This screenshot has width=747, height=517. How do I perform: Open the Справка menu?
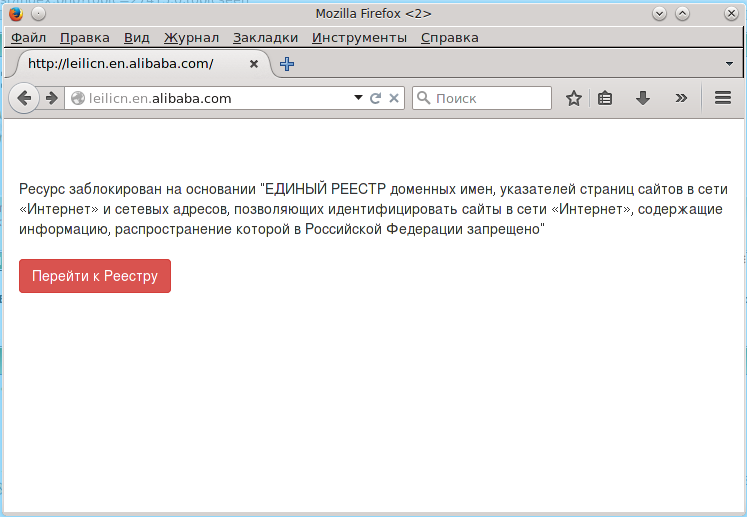coord(450,38)
